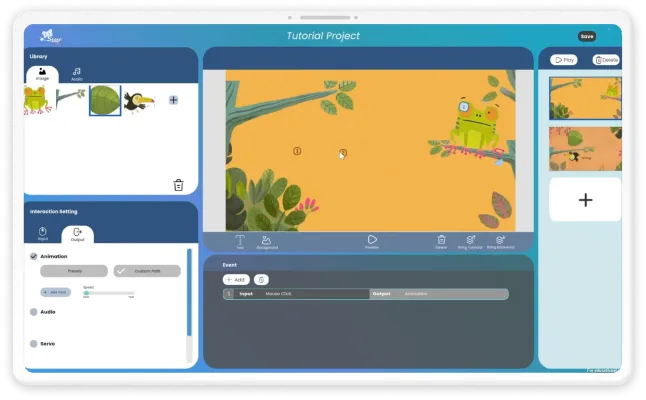Image resolution: width=646 pixels, height=400 pixels.
Task: Select the second scene thumbnail with toucan
Action: [x=585, y=149]
